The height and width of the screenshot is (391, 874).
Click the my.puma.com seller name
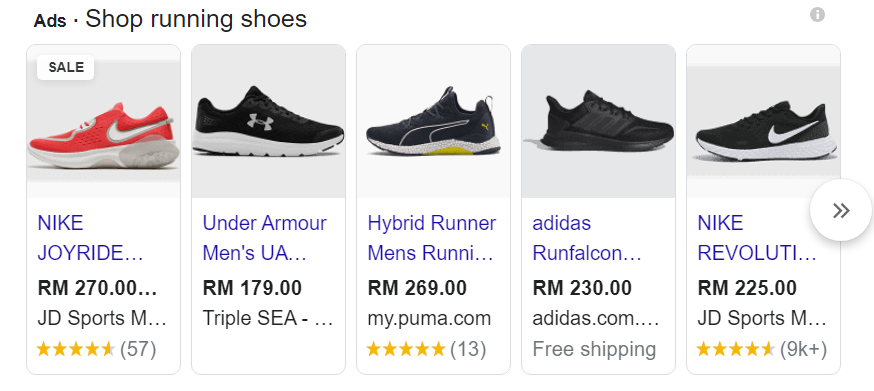[429, 318]
